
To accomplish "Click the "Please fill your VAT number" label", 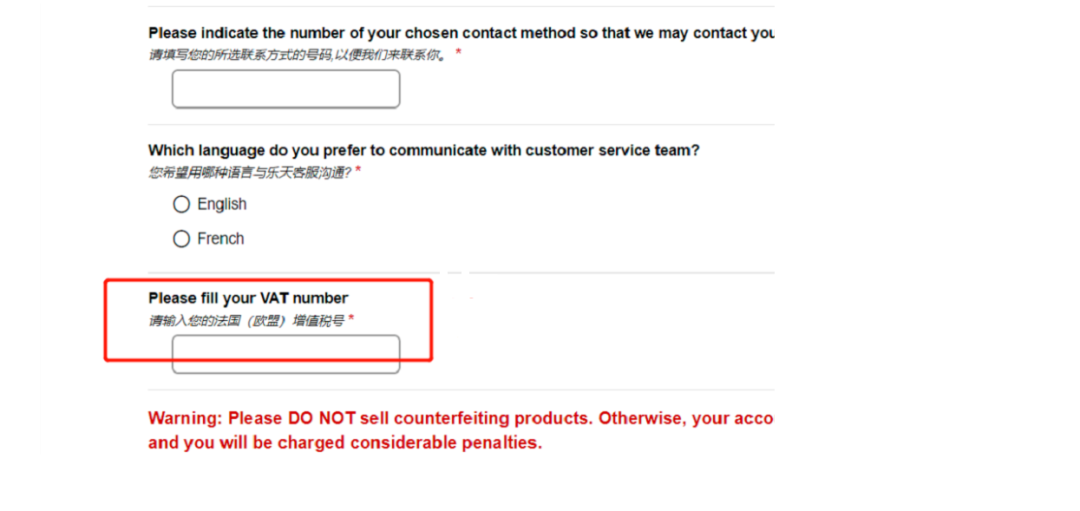I will click(248, 298).
